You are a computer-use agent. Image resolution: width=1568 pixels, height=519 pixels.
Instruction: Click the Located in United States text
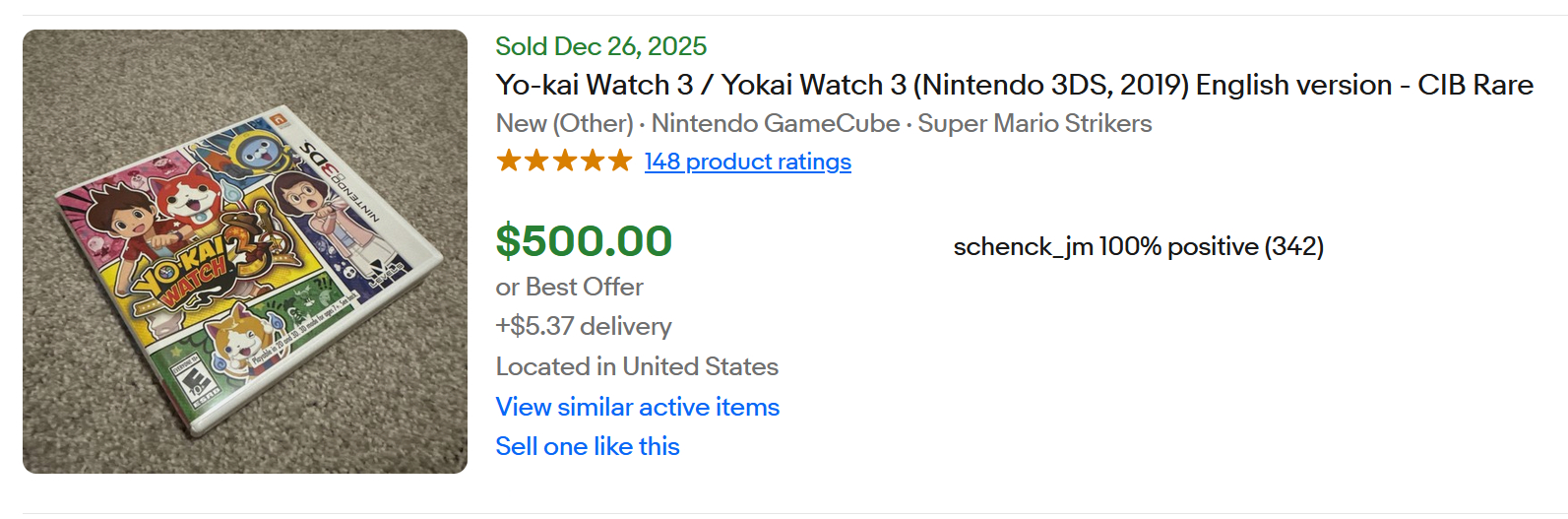pyautogui.click(x=637, y=366)
